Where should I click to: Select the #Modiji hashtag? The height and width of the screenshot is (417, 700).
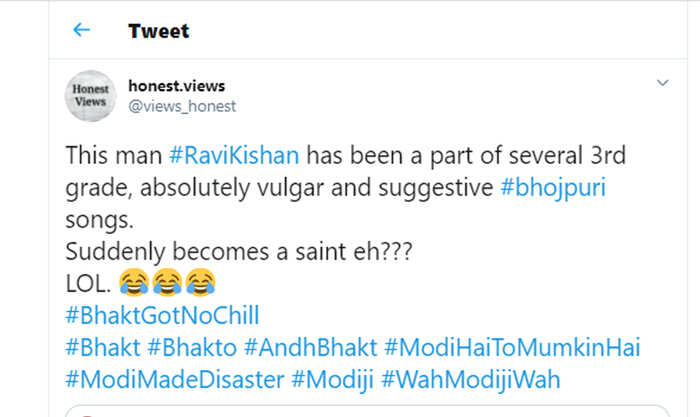[x=333, y=380]
